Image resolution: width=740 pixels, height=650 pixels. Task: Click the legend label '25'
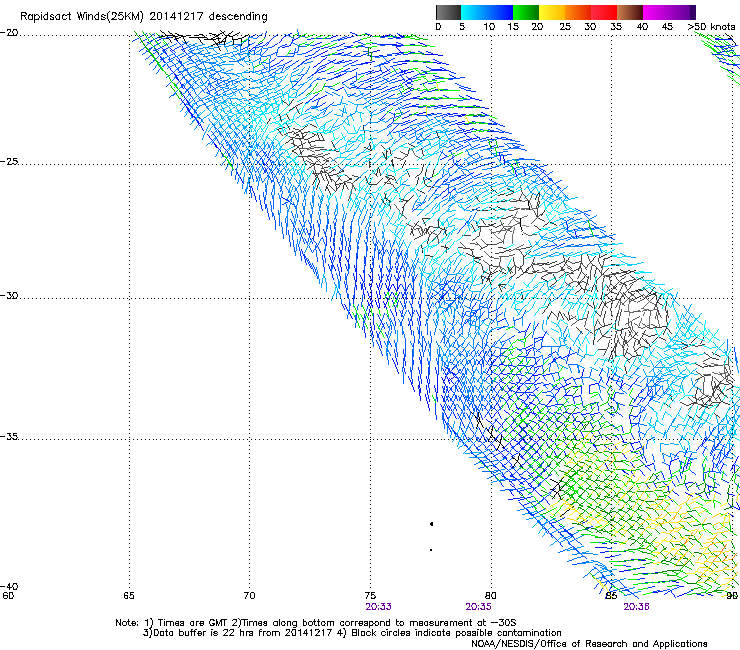[x=565, y=27]
